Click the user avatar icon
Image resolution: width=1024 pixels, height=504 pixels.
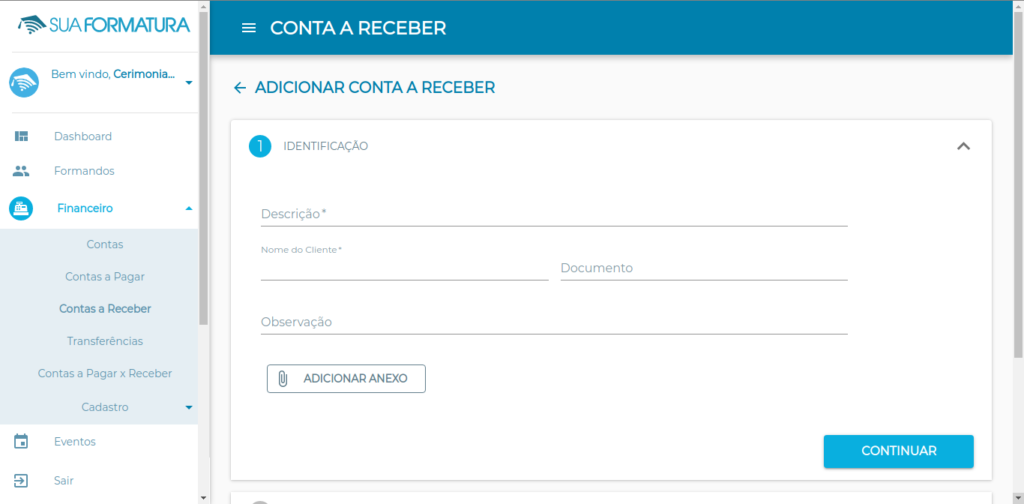24,83
